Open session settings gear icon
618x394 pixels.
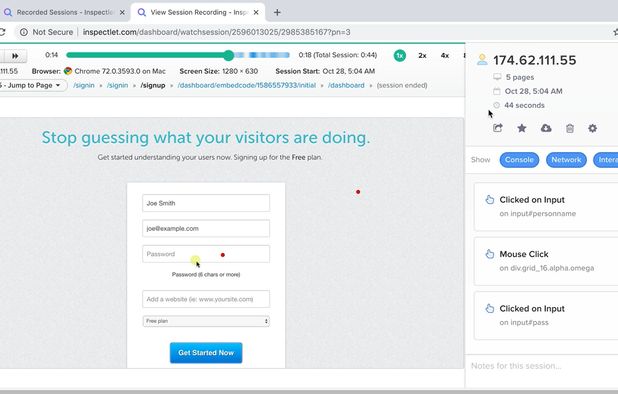pos(592,128)
